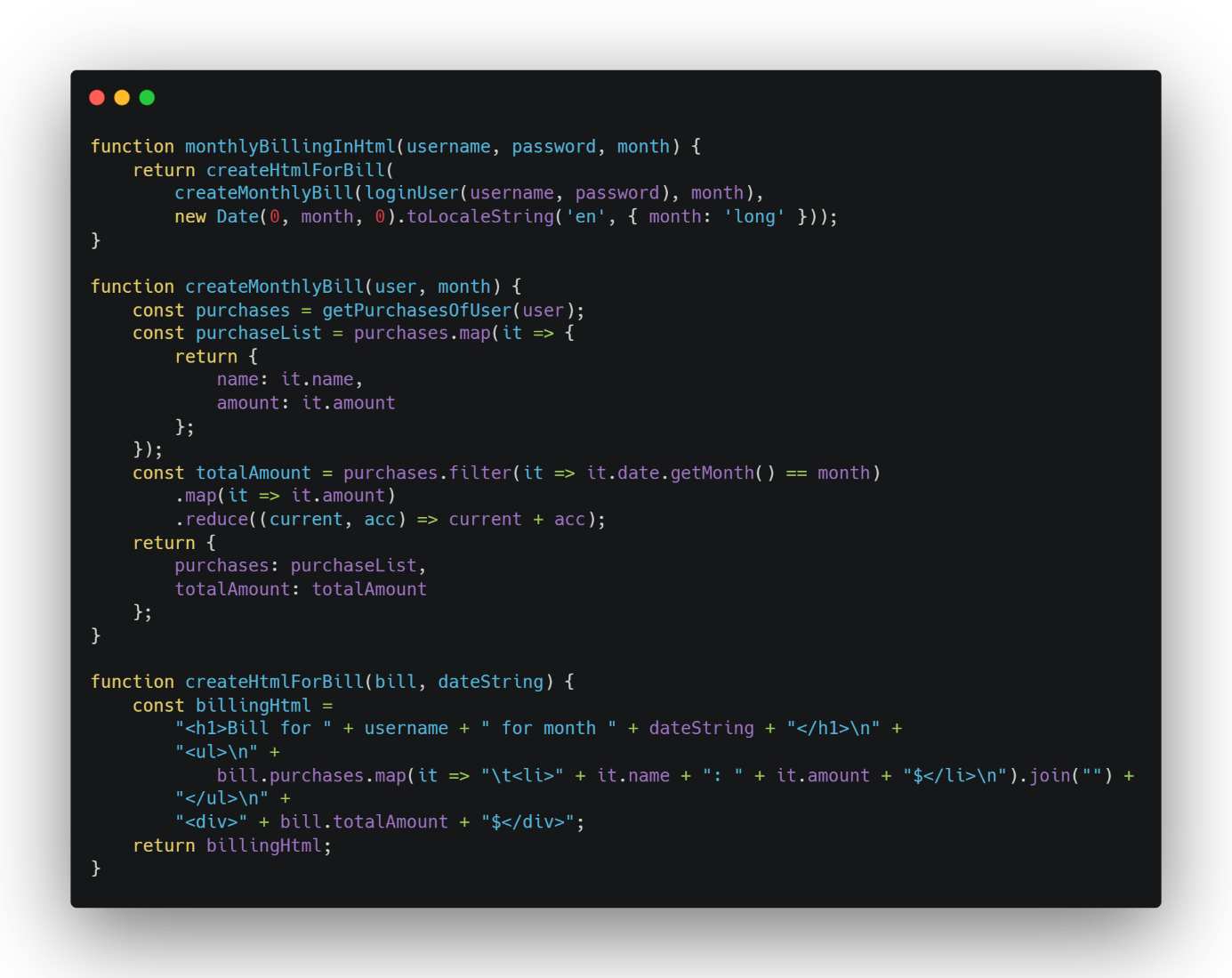The image size is (1232, 978).
Task: Select the "$</div>" string
Action: click(x=527, y=821)
